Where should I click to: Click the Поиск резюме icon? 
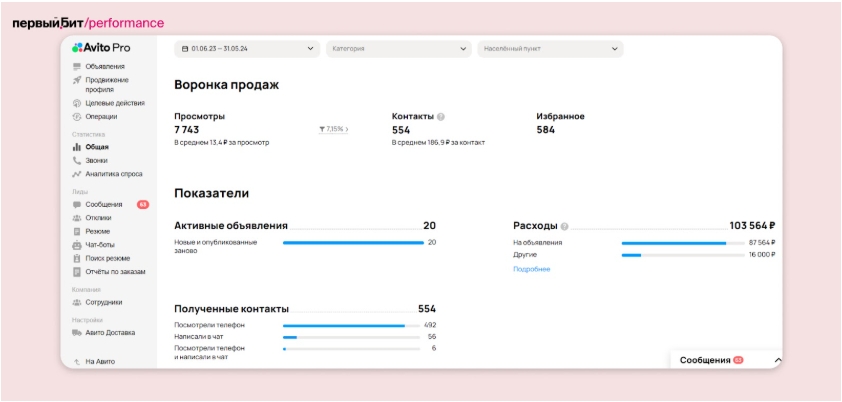click(x=77, y=258)
